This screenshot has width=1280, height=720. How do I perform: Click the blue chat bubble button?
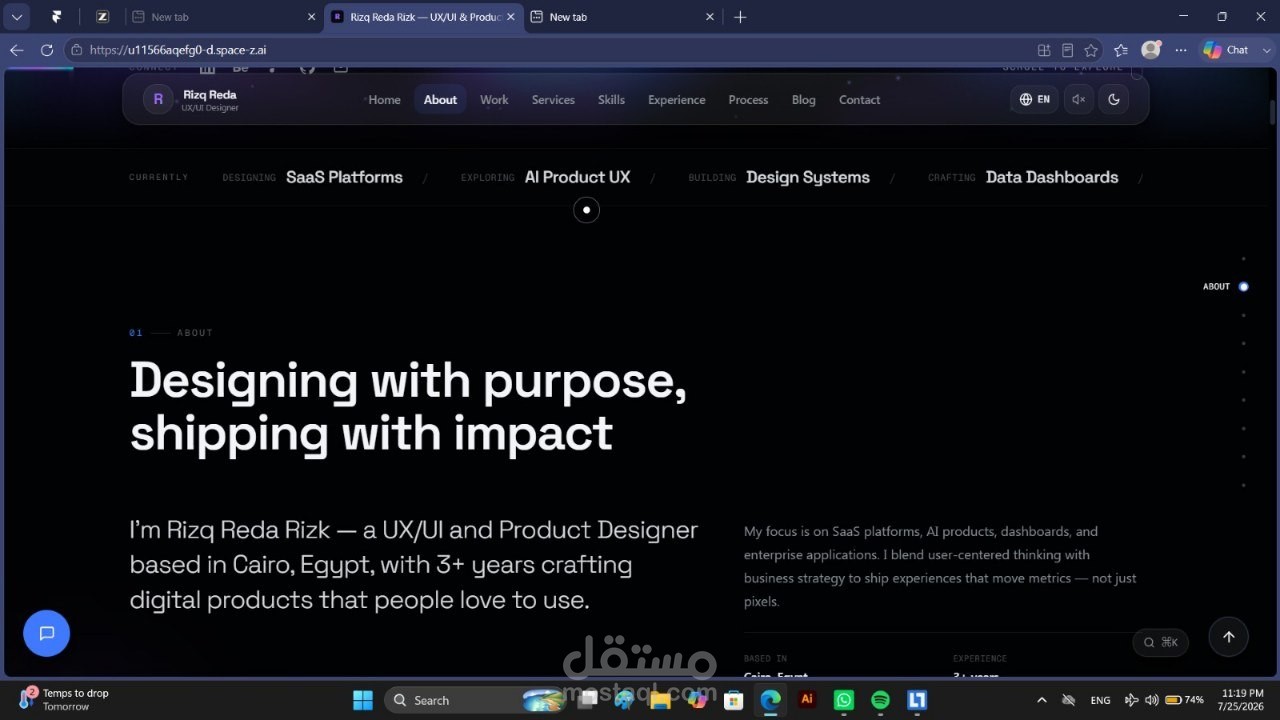pyautogui.click(x=46, y=633)
